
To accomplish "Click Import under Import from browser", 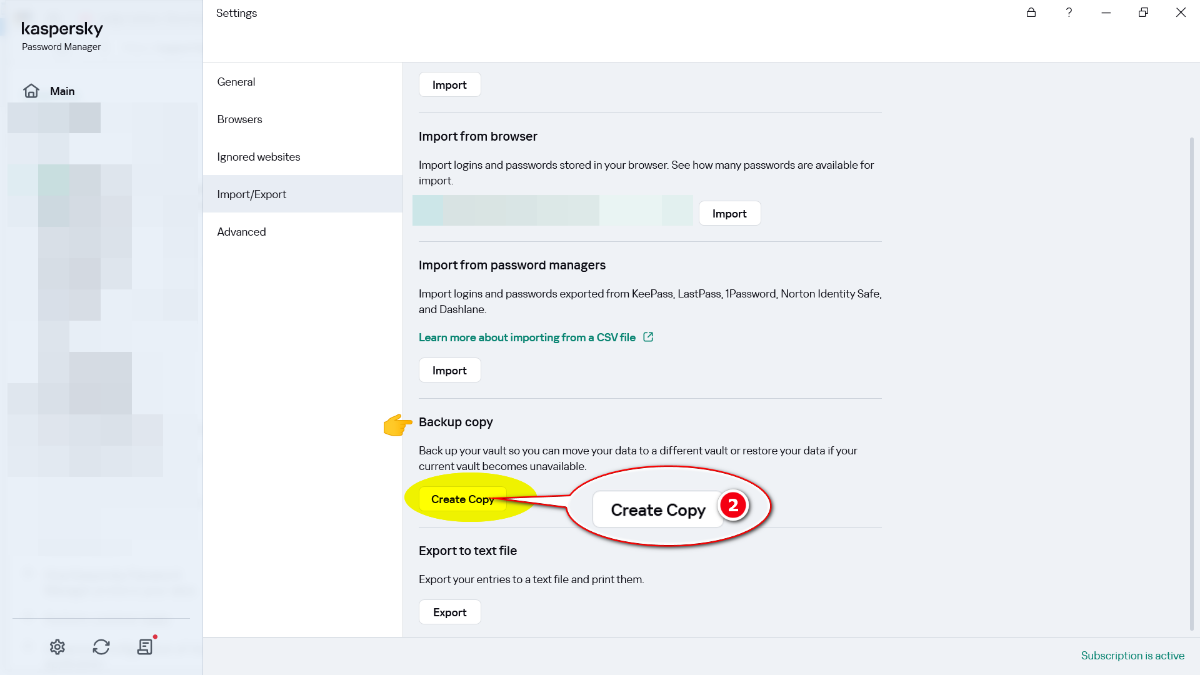I will [x=729, y=213].
